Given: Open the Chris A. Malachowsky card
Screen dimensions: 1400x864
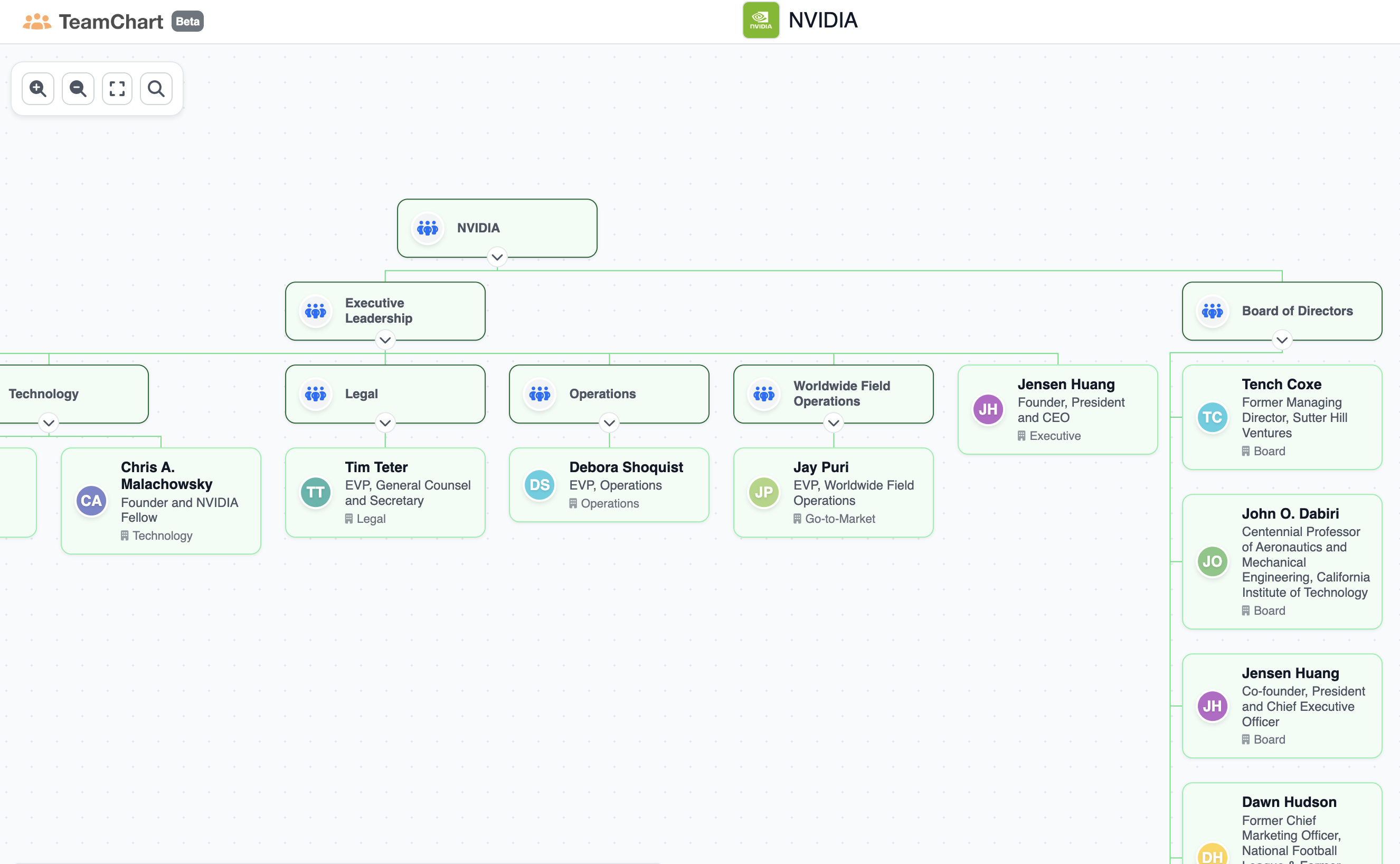Looking at the screenshot, I should pos(161,501).
